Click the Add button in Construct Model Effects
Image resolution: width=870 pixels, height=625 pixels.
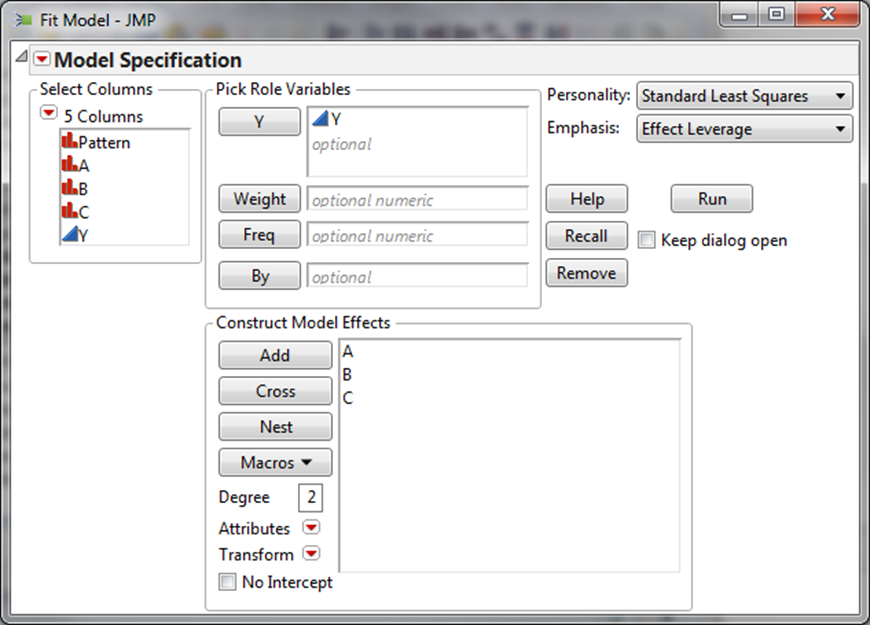pos(275,355)
